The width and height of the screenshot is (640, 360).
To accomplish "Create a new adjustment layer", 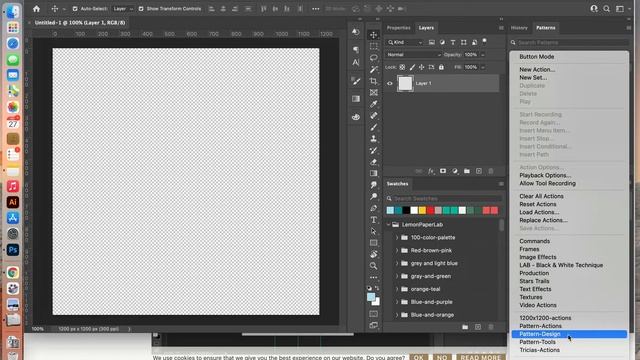I will [455, 171].
